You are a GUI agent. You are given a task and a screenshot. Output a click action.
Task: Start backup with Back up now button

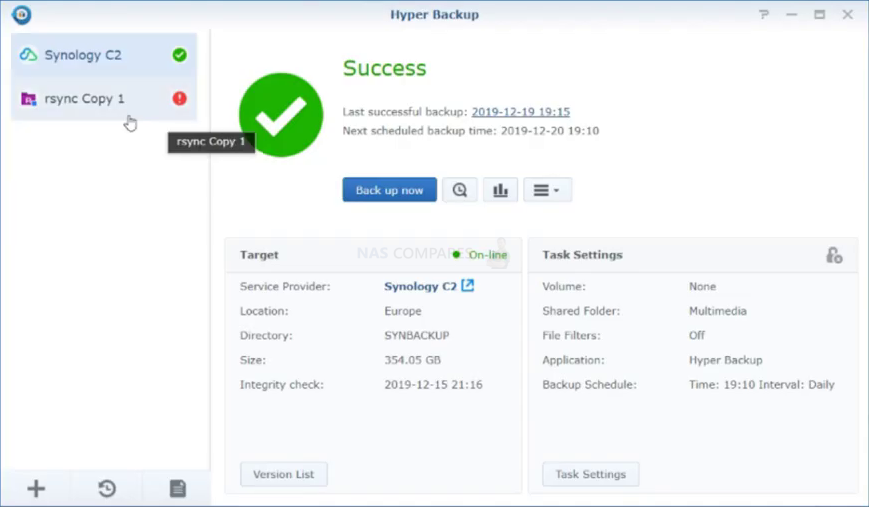pos(389,190)
